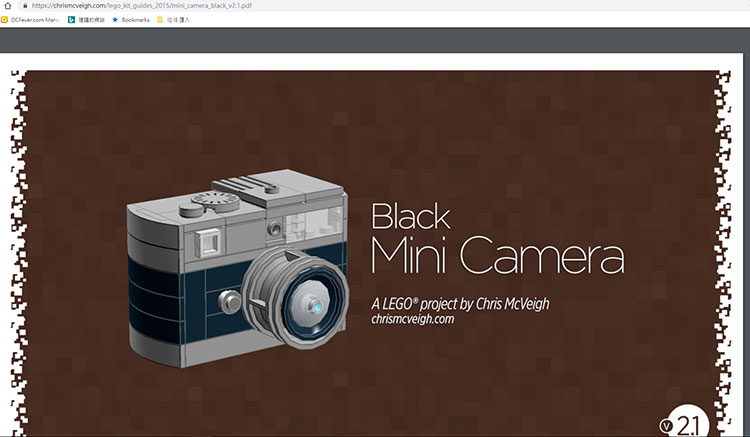Click 'A LEGO project by Chris McVeigh' text
Image resolution: width=750 pixels, height=437 pixels.
[460, 304]
